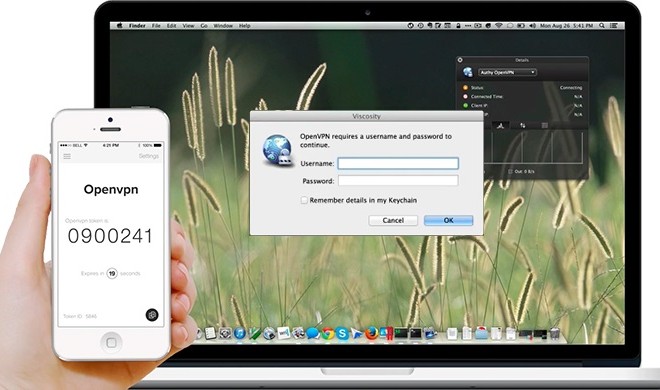Open the File menu
The width and height of the screenshot is (660, 390).
(x=156, y=26)
